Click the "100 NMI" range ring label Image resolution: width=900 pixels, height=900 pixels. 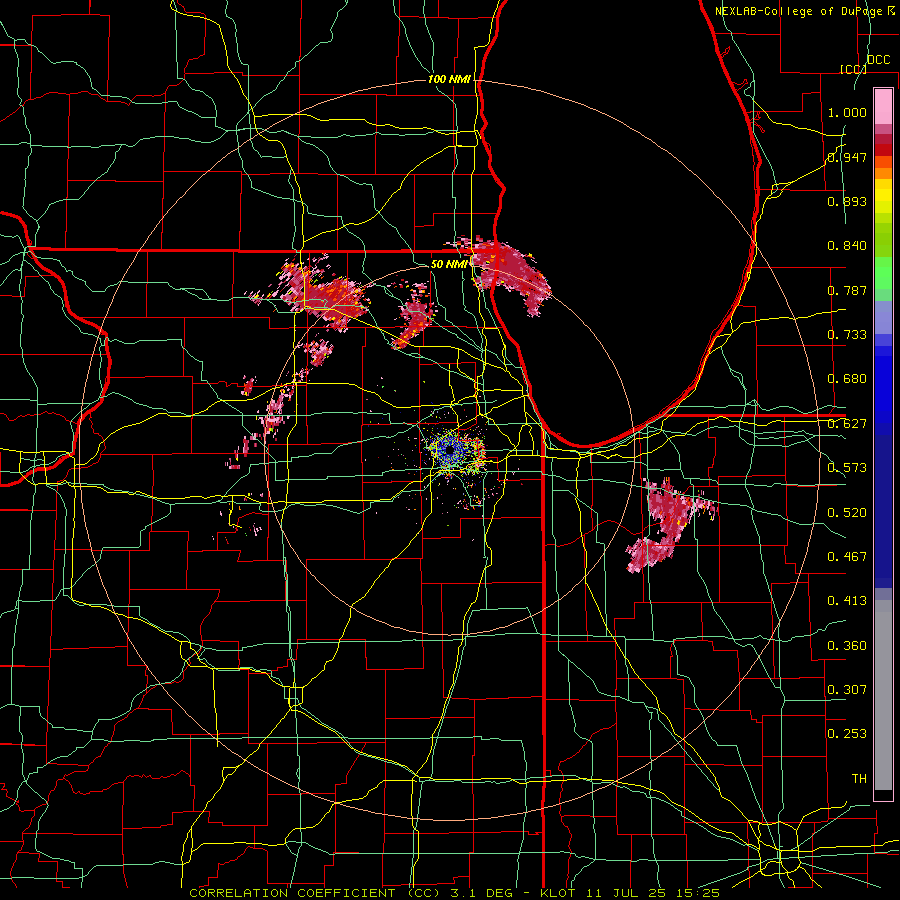449,79
